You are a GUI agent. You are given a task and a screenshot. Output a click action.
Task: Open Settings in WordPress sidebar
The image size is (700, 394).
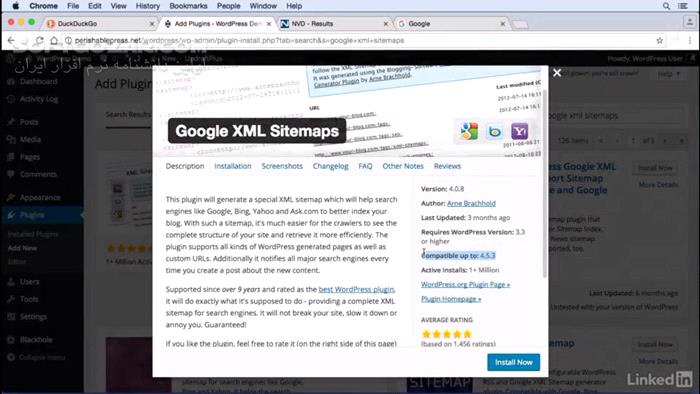tap(33, 317)
